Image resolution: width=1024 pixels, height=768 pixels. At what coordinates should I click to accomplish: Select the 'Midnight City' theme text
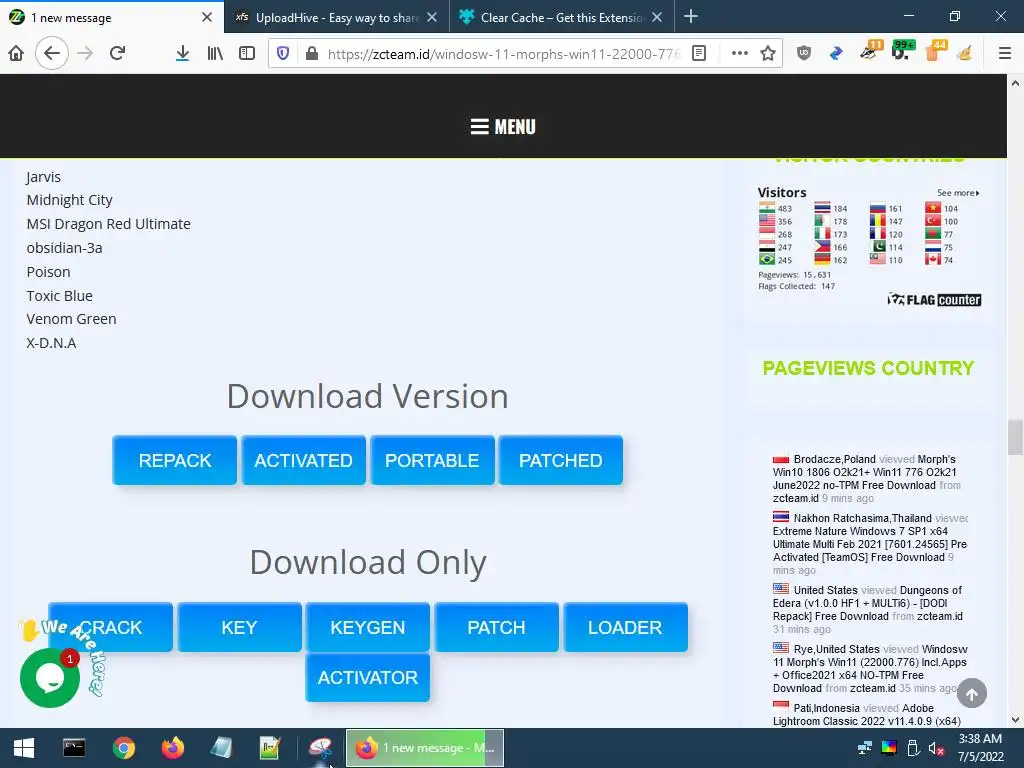pyautogui.click(x=69, y=200)
